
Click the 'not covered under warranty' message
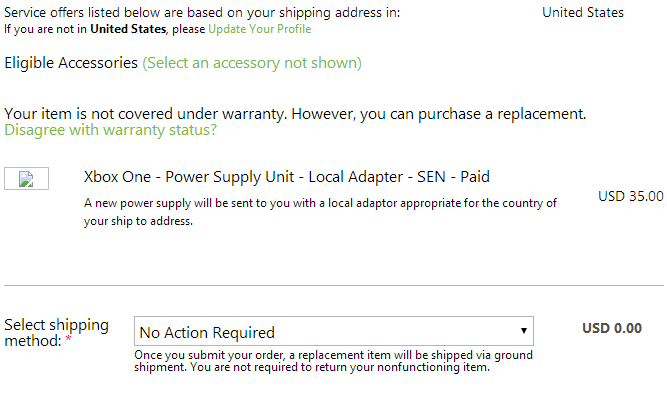(295, 114)
